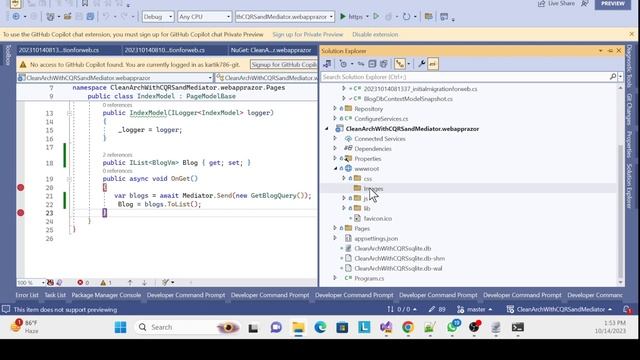The height and width of the screenshot is (360, 640).
Task: Click the Disable extension link
Action: point(375,35)
